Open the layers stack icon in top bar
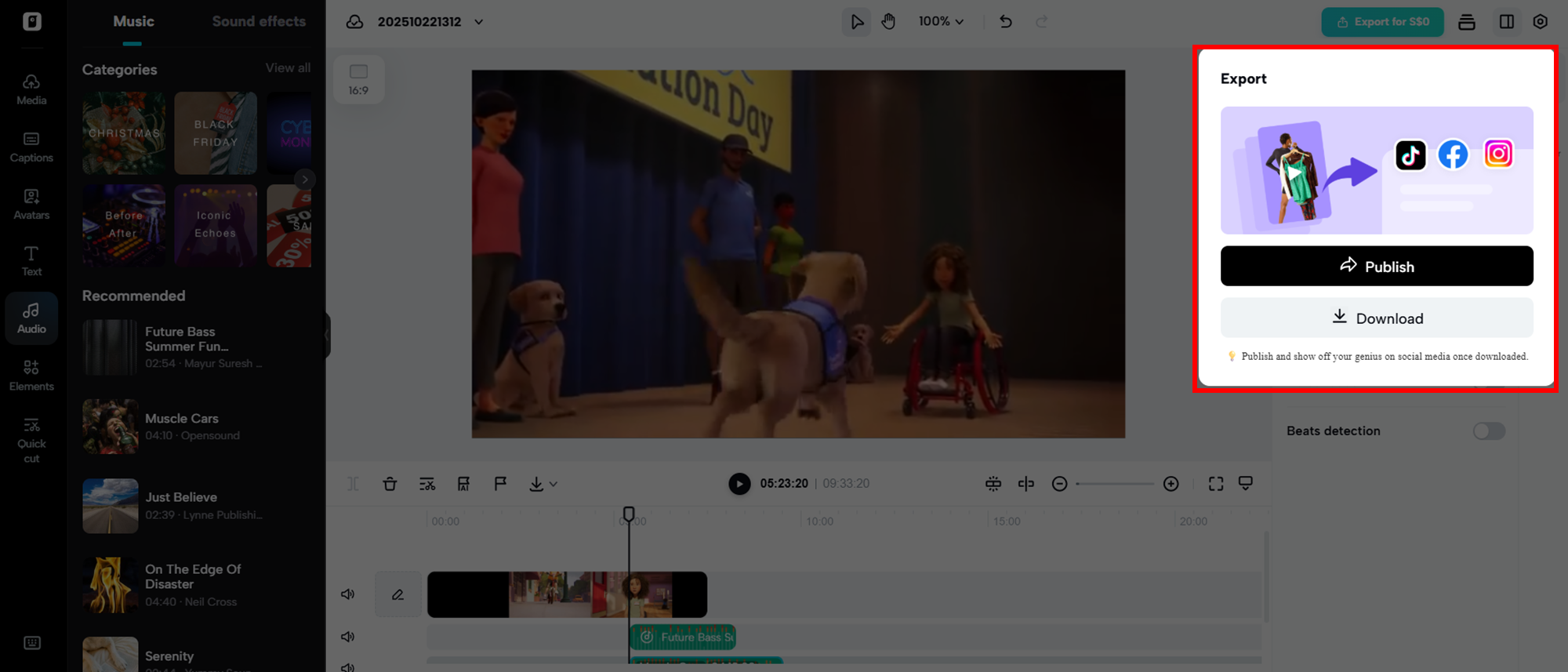1568x672 pixels. coord(1467,22)
